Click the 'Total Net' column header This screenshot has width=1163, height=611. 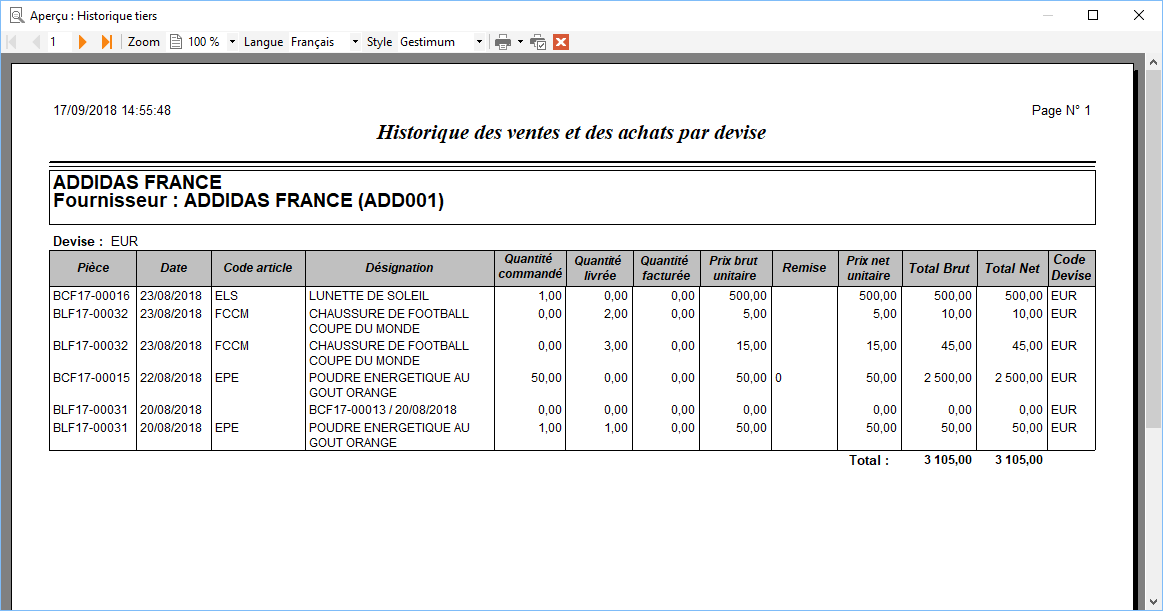[1012, 268]
